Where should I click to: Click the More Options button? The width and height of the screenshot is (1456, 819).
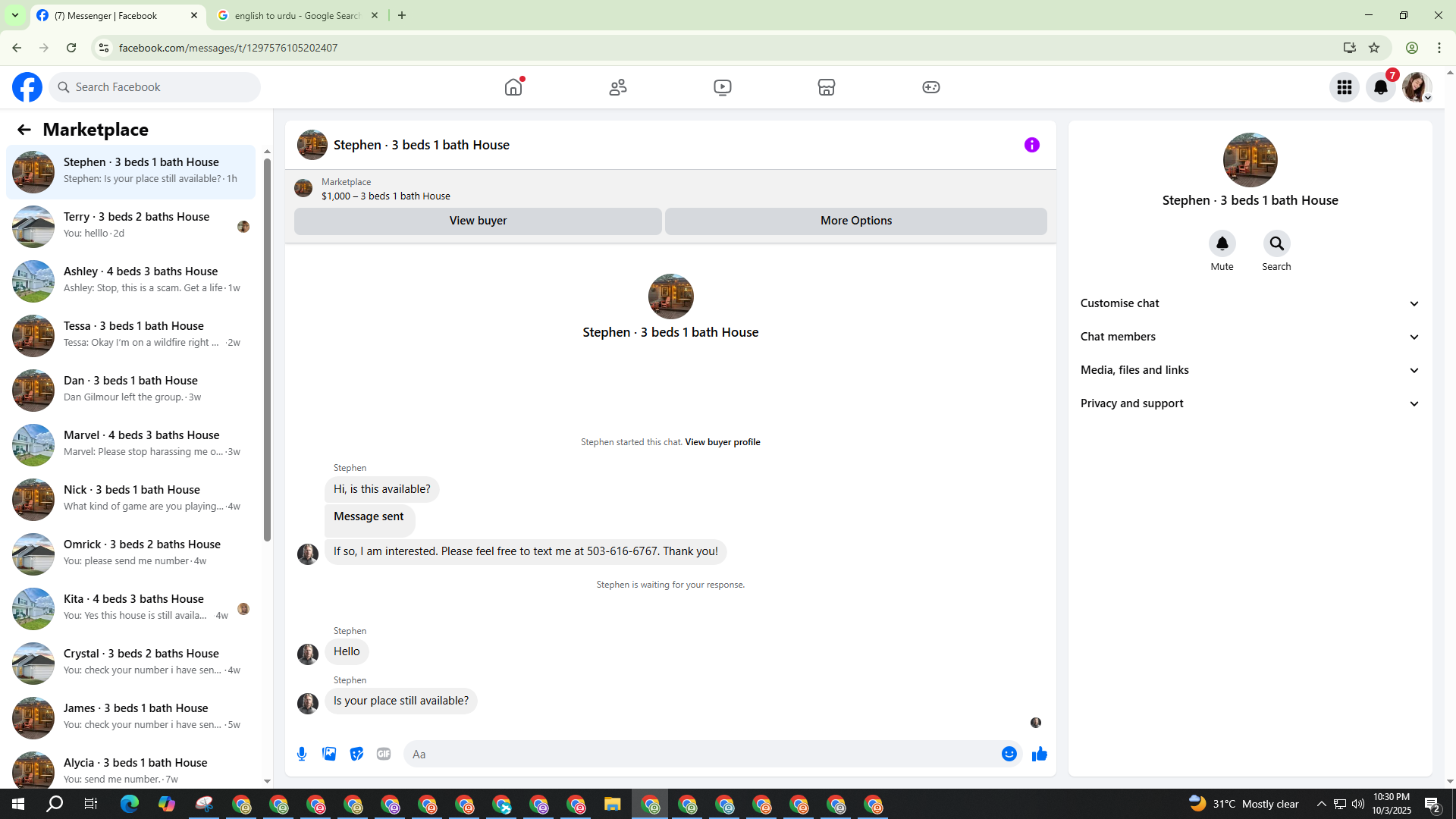coord(856,221)
